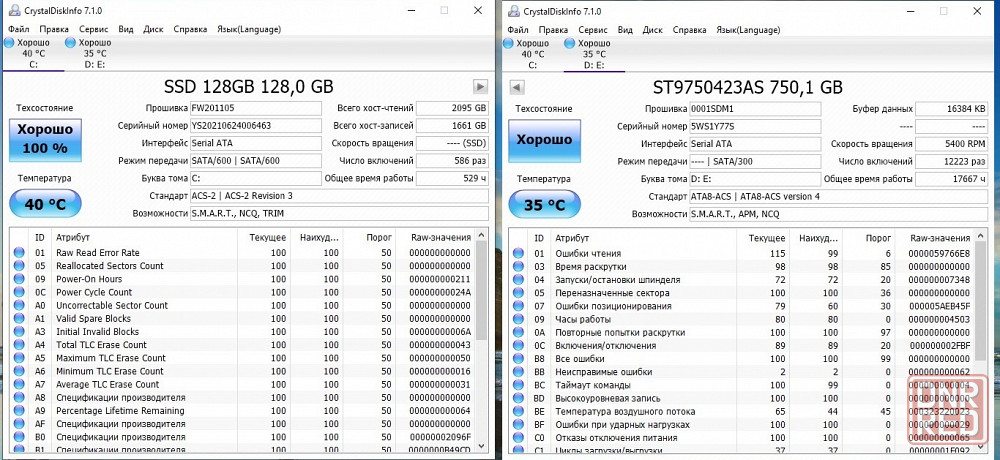Click status orb of Power-On Hours row
This screenshot has width=1000, height=460.
(19, 279)
